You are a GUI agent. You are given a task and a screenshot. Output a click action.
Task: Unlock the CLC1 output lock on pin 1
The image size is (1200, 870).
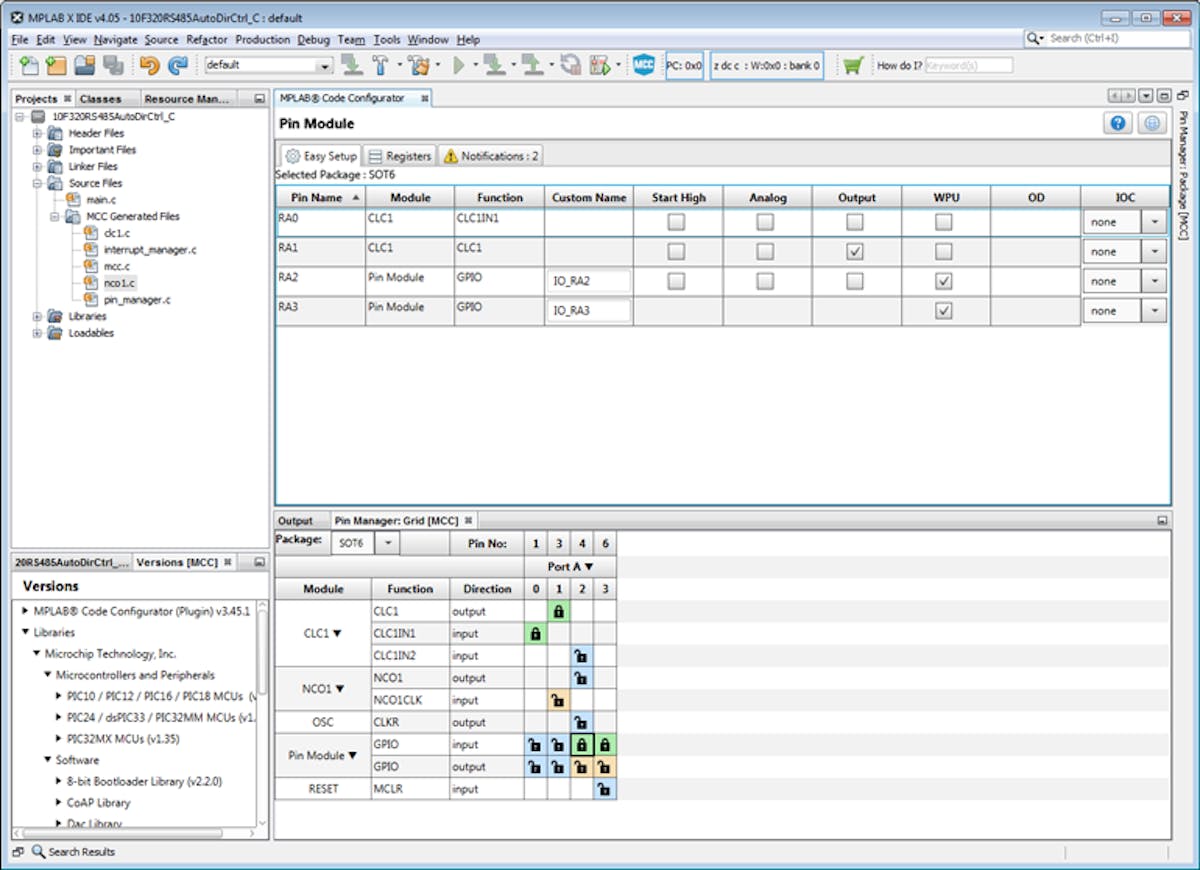(558, 611)
